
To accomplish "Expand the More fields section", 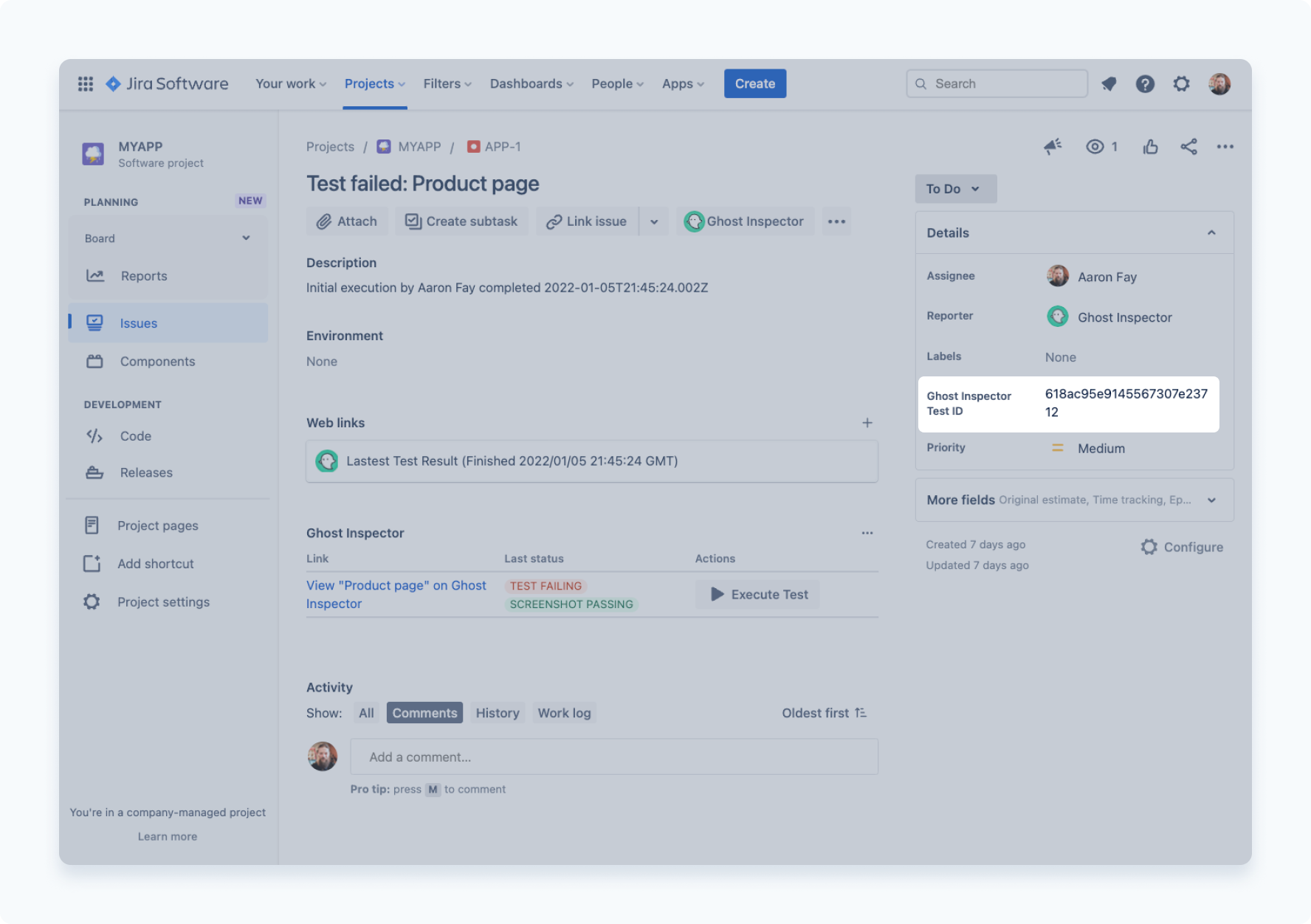I will pos(1211,500).
